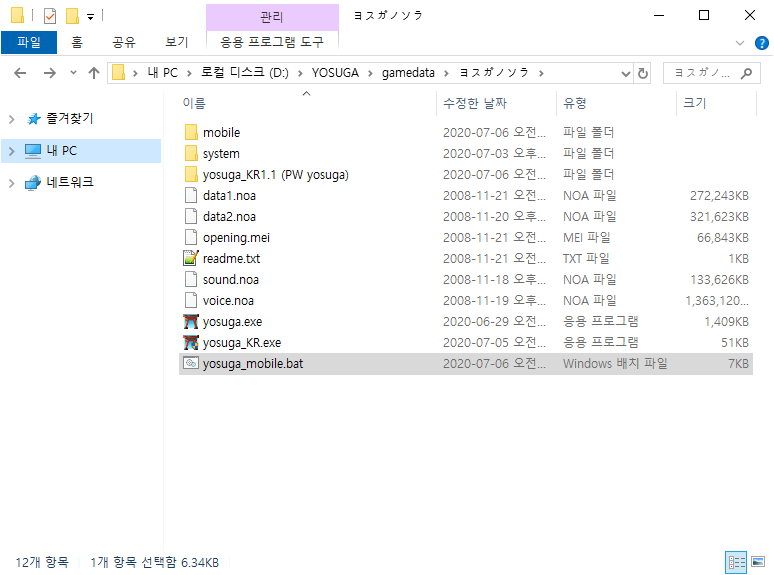Click the New folder quick-access icon
774x575 pixels.
click(x=72, y=16)
